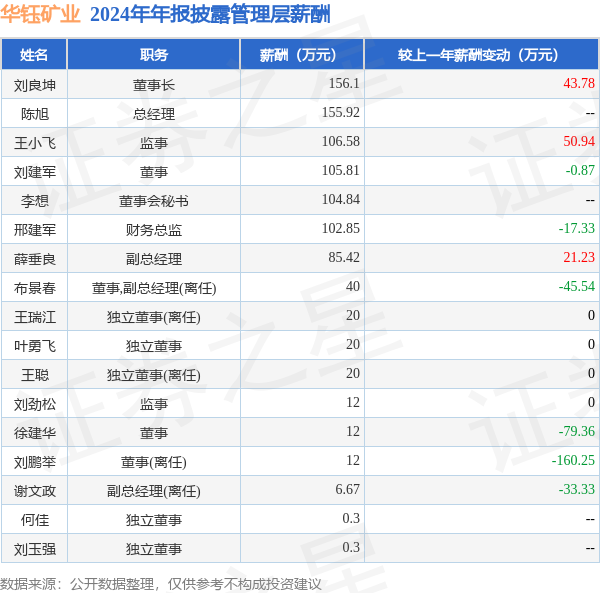This screenshot has width=600, height=593.
Task: Select the name cell 陈旭
Action: tap(35, 114)
